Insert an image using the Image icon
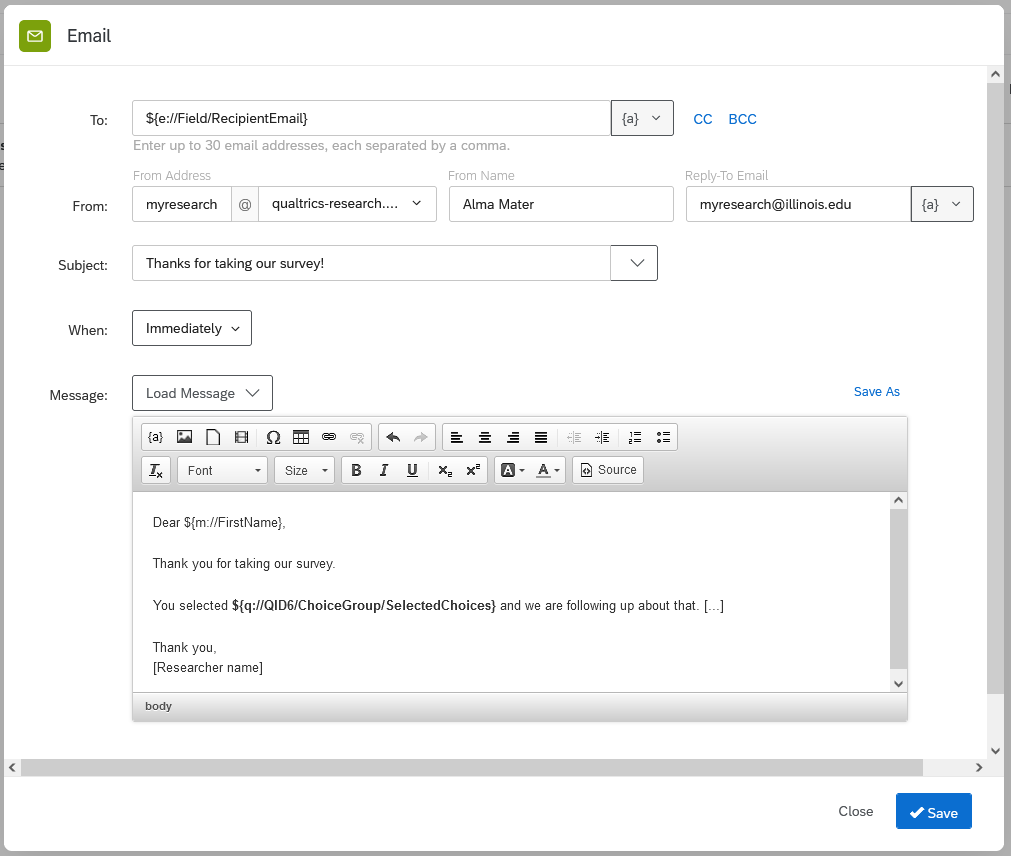The image size is (1011, 856). coord(184,437)
